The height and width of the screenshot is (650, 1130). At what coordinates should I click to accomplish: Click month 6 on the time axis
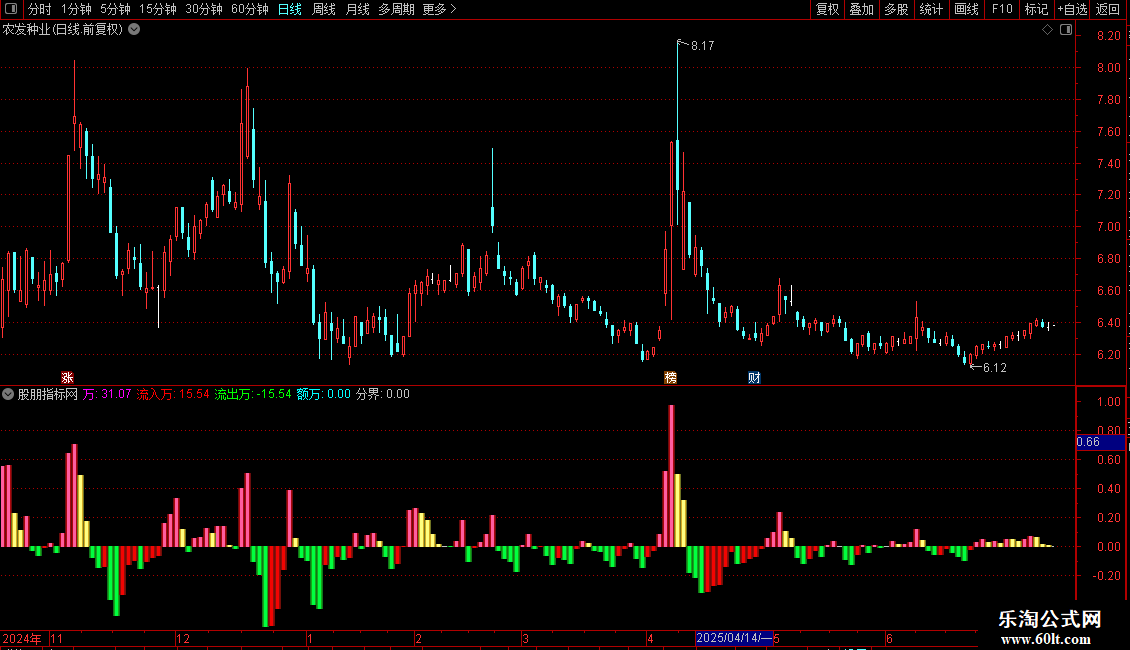(889, 638)
